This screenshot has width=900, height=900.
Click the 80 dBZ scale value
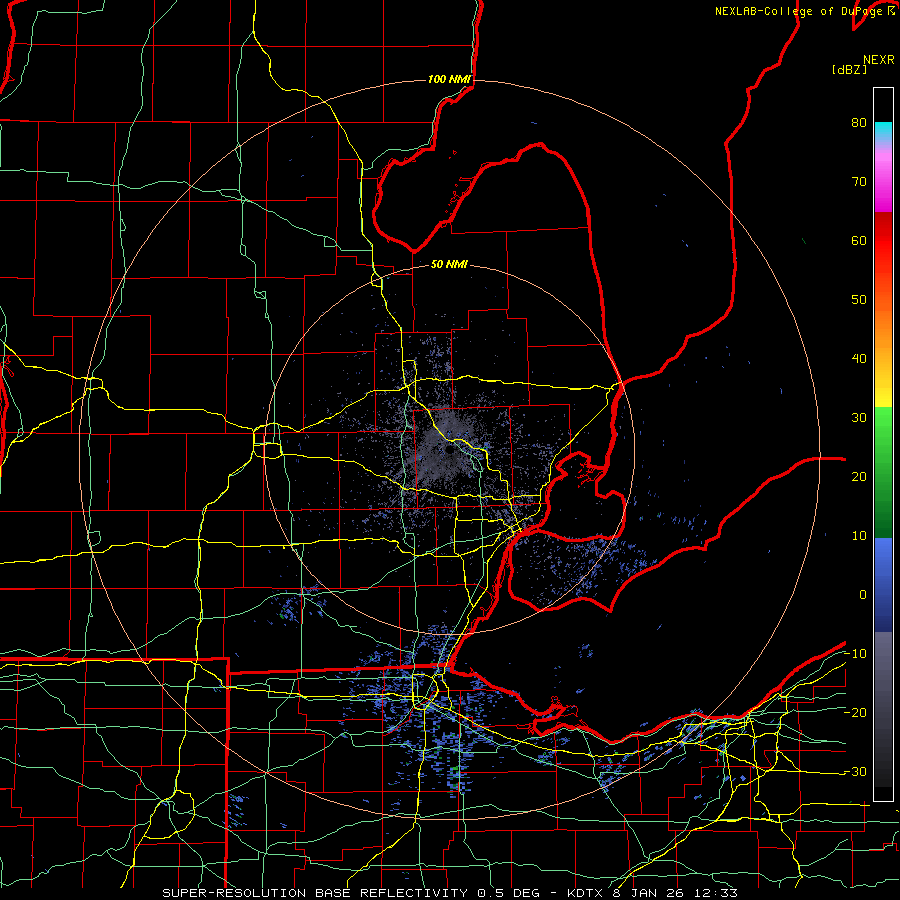[x=859, y=122]
